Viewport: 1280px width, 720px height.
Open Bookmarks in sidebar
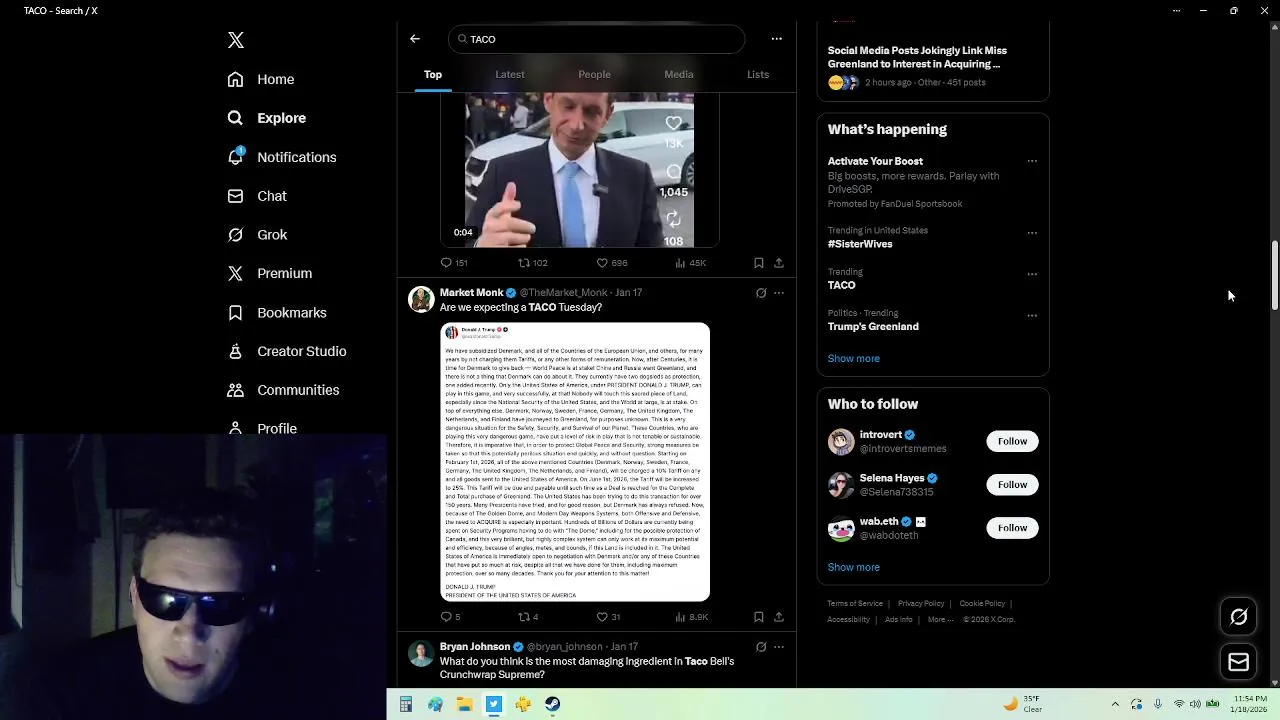click(x=277, y=312)
